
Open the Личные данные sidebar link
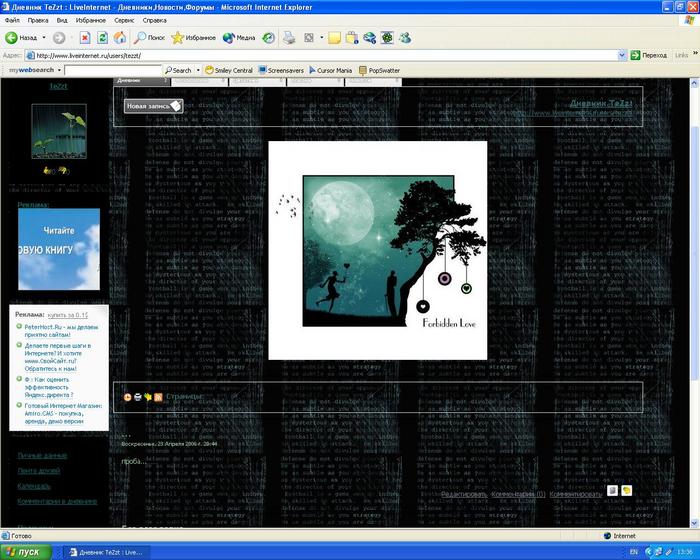pos(42,456)
